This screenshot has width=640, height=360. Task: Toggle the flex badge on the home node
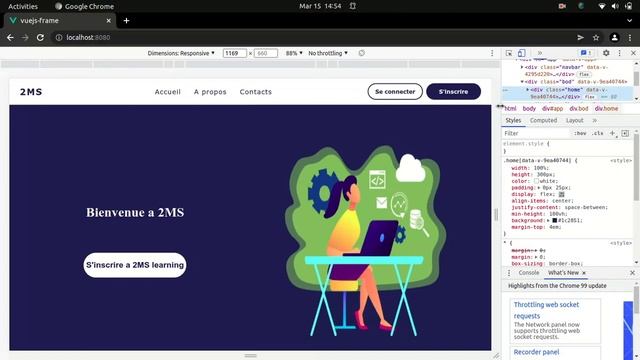click(x=589, y=97)
